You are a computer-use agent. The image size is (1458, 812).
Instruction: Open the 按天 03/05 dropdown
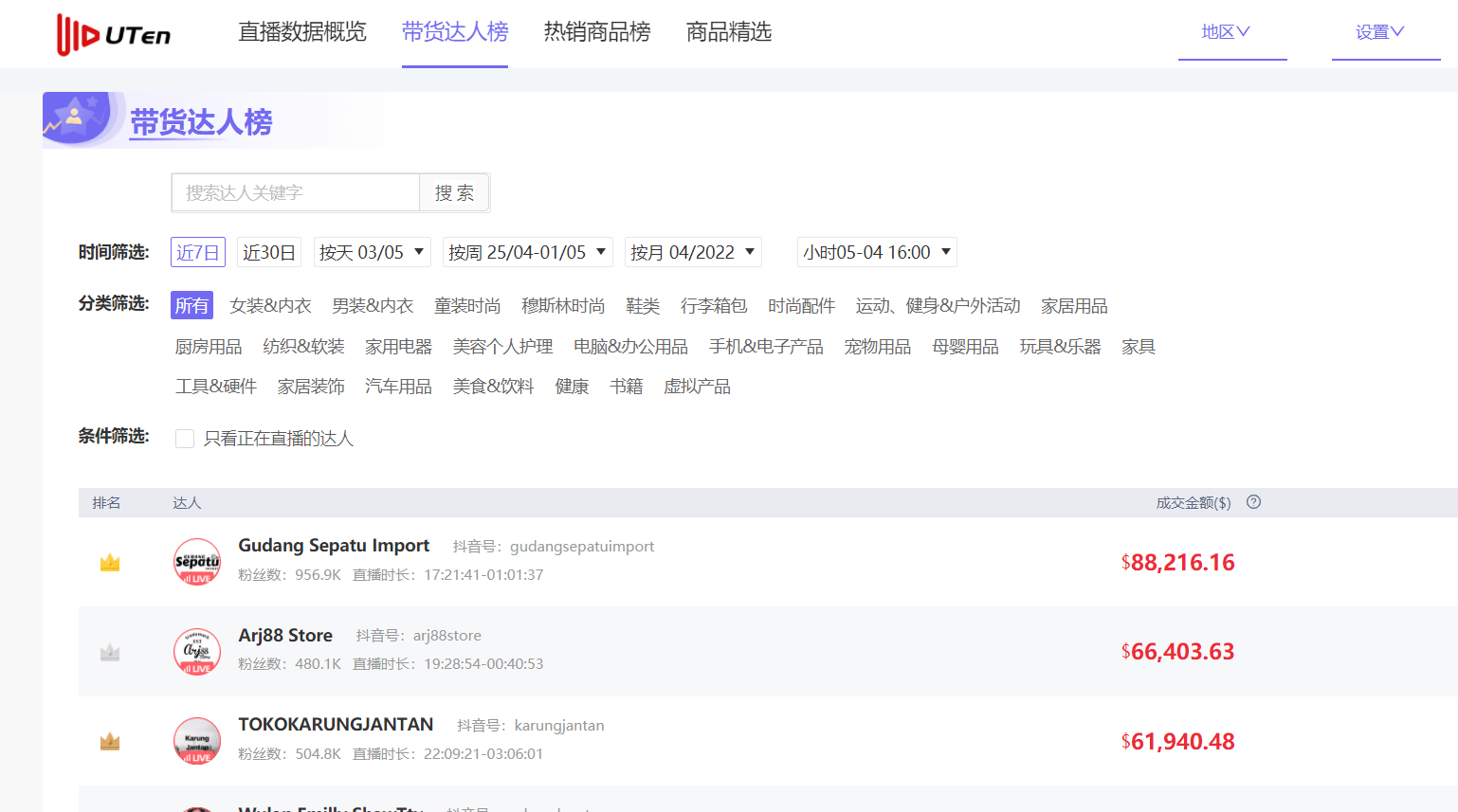coord(373,252)
